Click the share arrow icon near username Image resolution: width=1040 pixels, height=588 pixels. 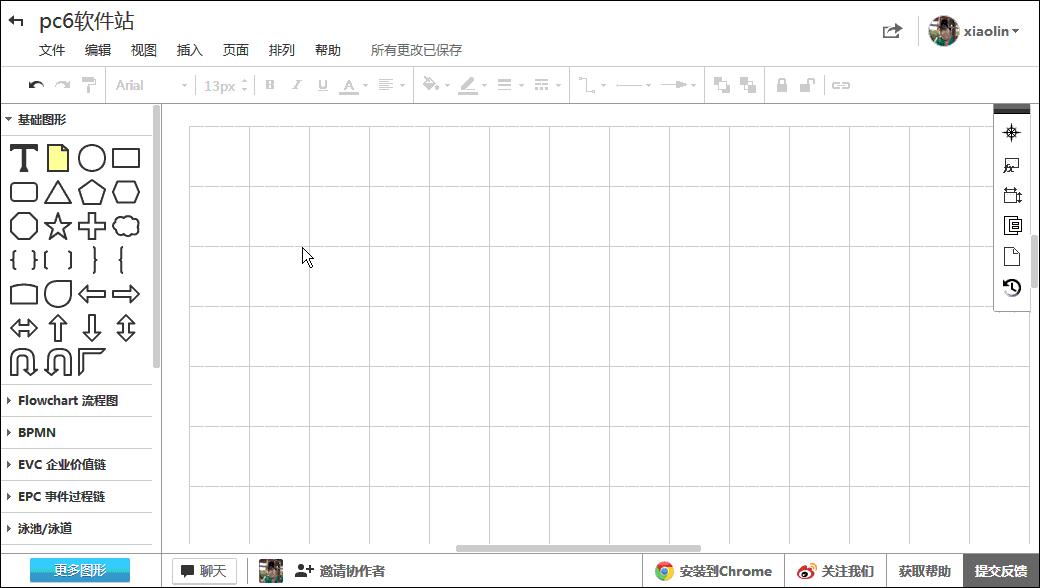pos(893,31)
